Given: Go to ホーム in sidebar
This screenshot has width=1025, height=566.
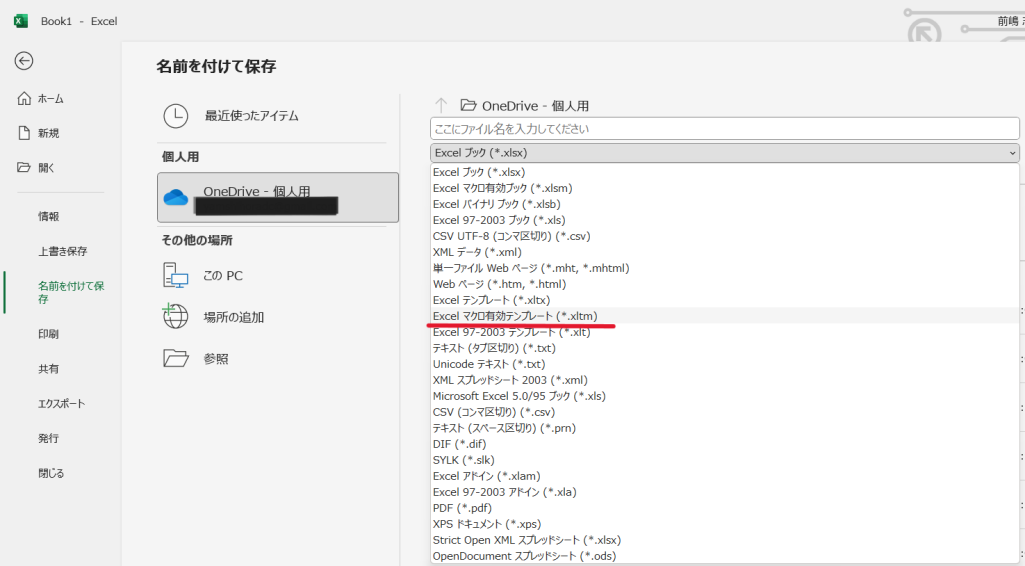Looking at the screenshot, I should 41,99.
